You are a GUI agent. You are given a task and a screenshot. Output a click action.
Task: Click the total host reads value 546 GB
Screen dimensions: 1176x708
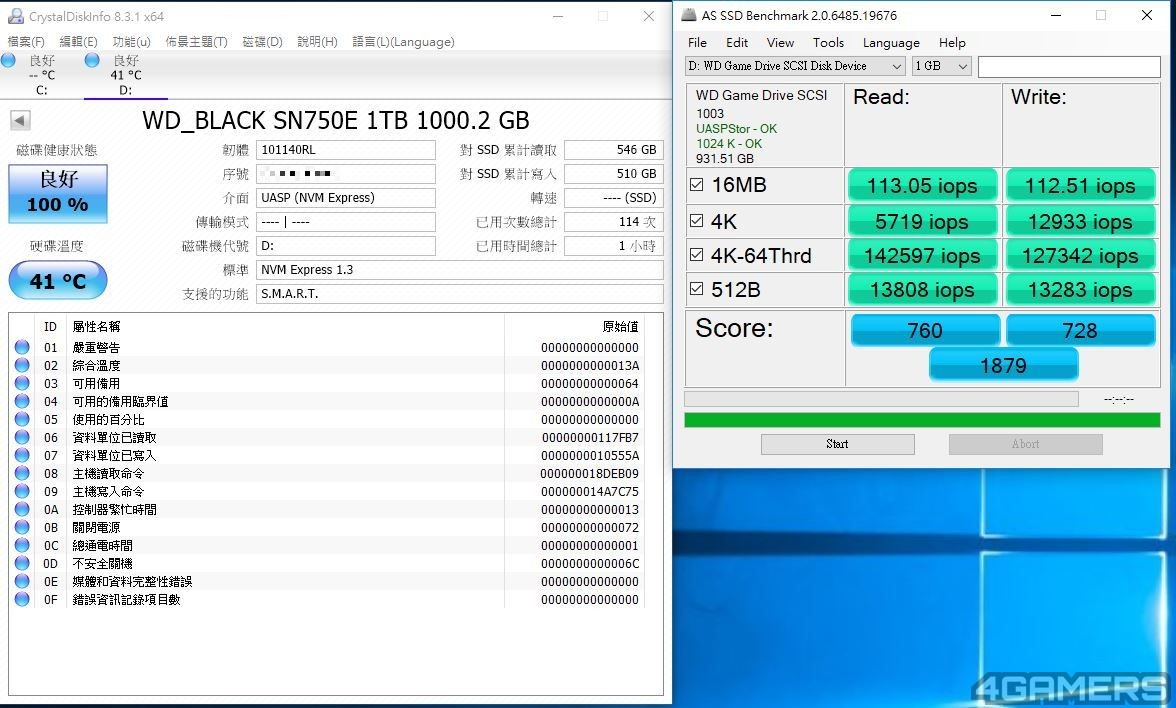(x=613, y=150)
